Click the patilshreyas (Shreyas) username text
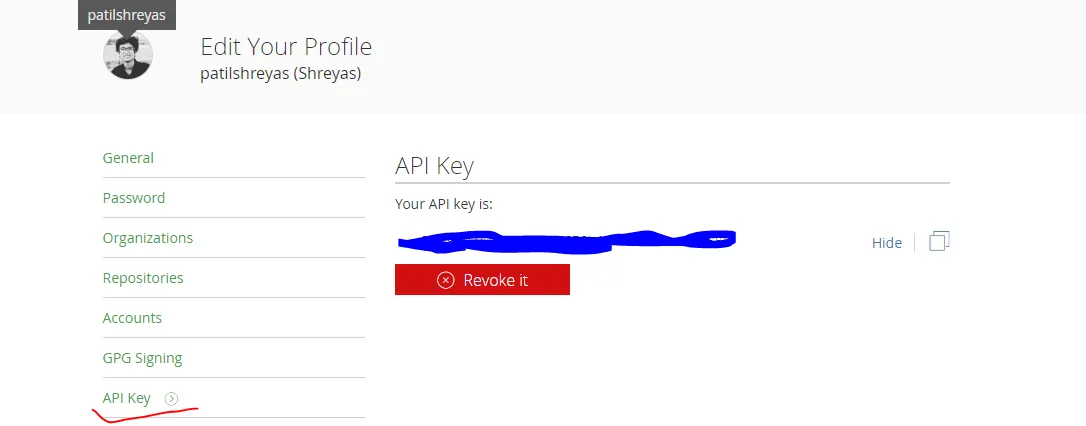The width and height of the screenshot is (1086, 426). click(280, 74)
